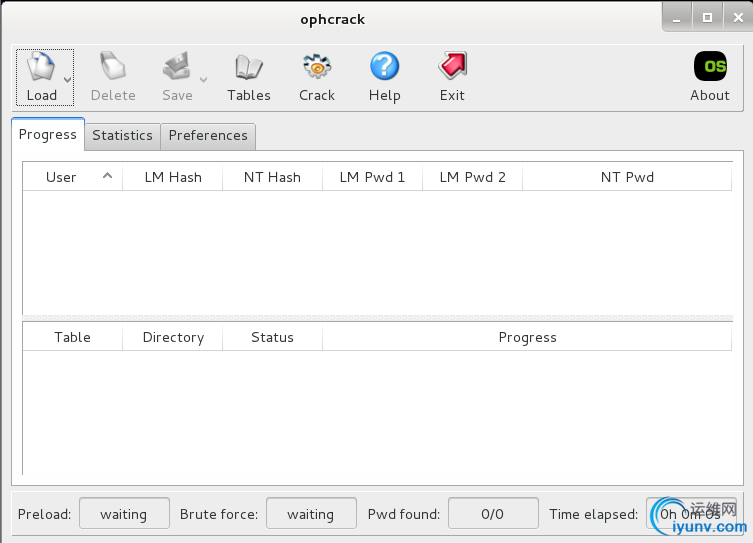Open the About OS logo icon
This screenshot has width=753, height=543.
pyautogui.click(x=710, y=67)
